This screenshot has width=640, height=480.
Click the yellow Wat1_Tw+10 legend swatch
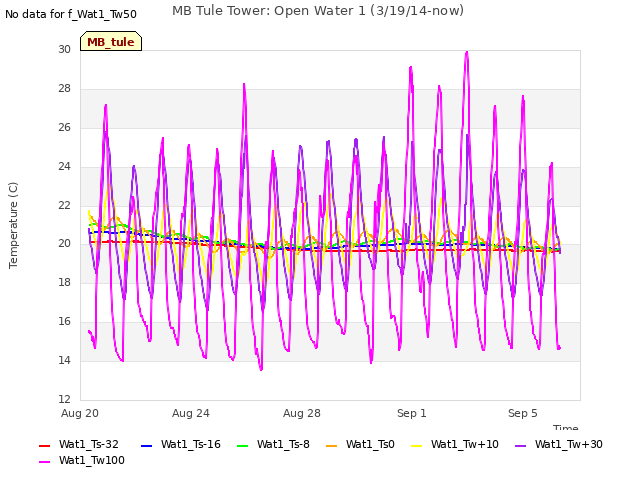click(x=416, y=446)
